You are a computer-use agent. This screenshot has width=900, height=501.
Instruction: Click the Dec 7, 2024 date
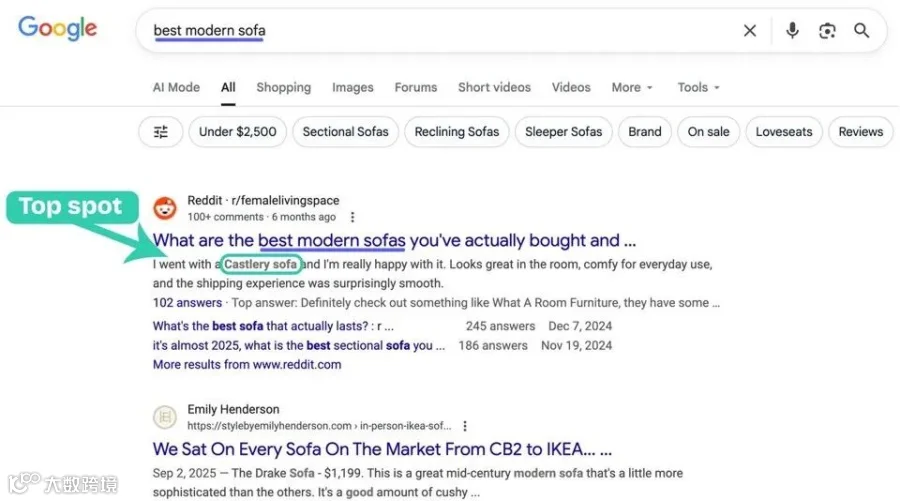[580, 326]
